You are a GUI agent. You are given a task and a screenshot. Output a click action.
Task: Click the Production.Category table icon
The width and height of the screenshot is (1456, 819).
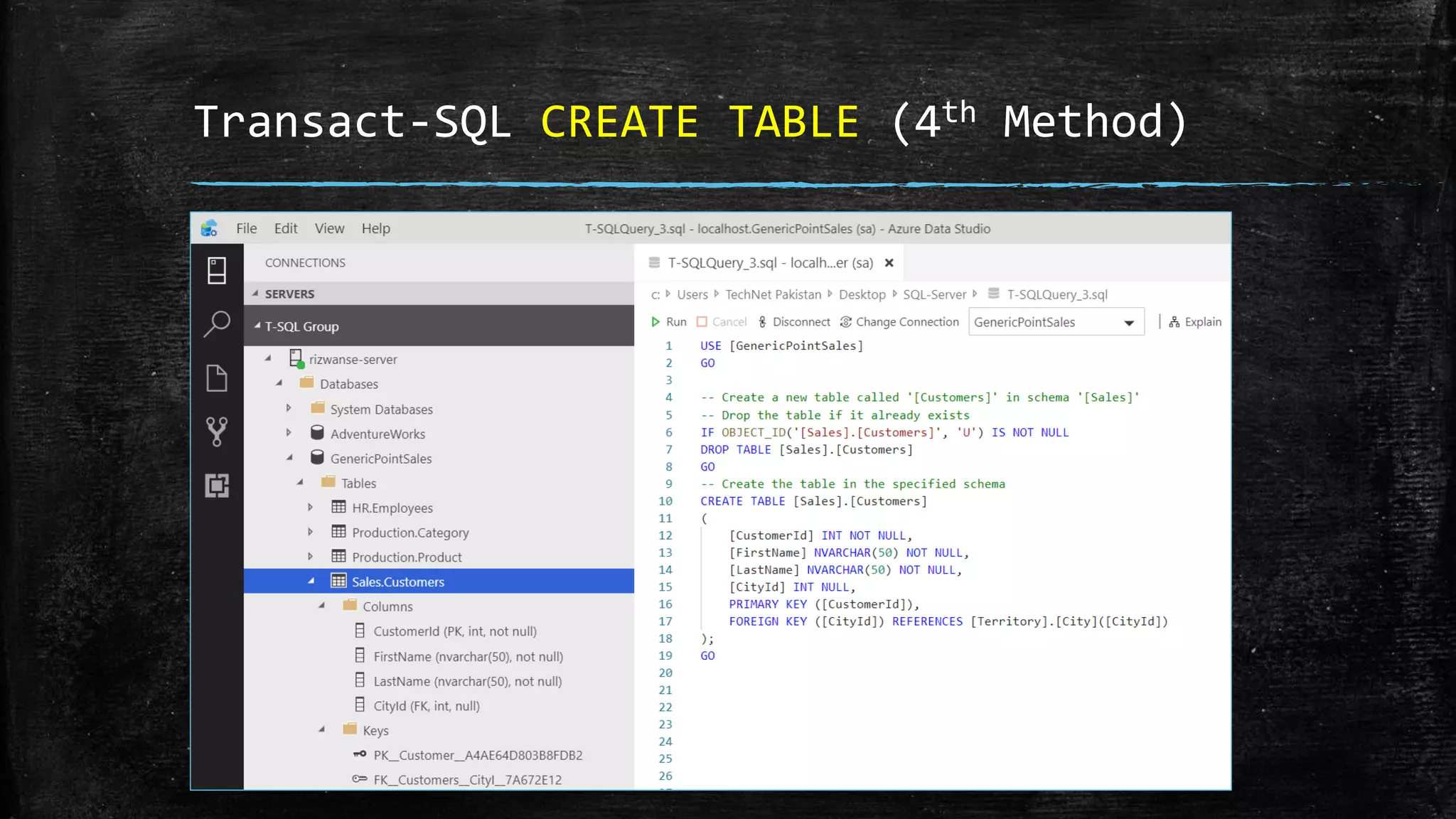click(x=339, y=532)
